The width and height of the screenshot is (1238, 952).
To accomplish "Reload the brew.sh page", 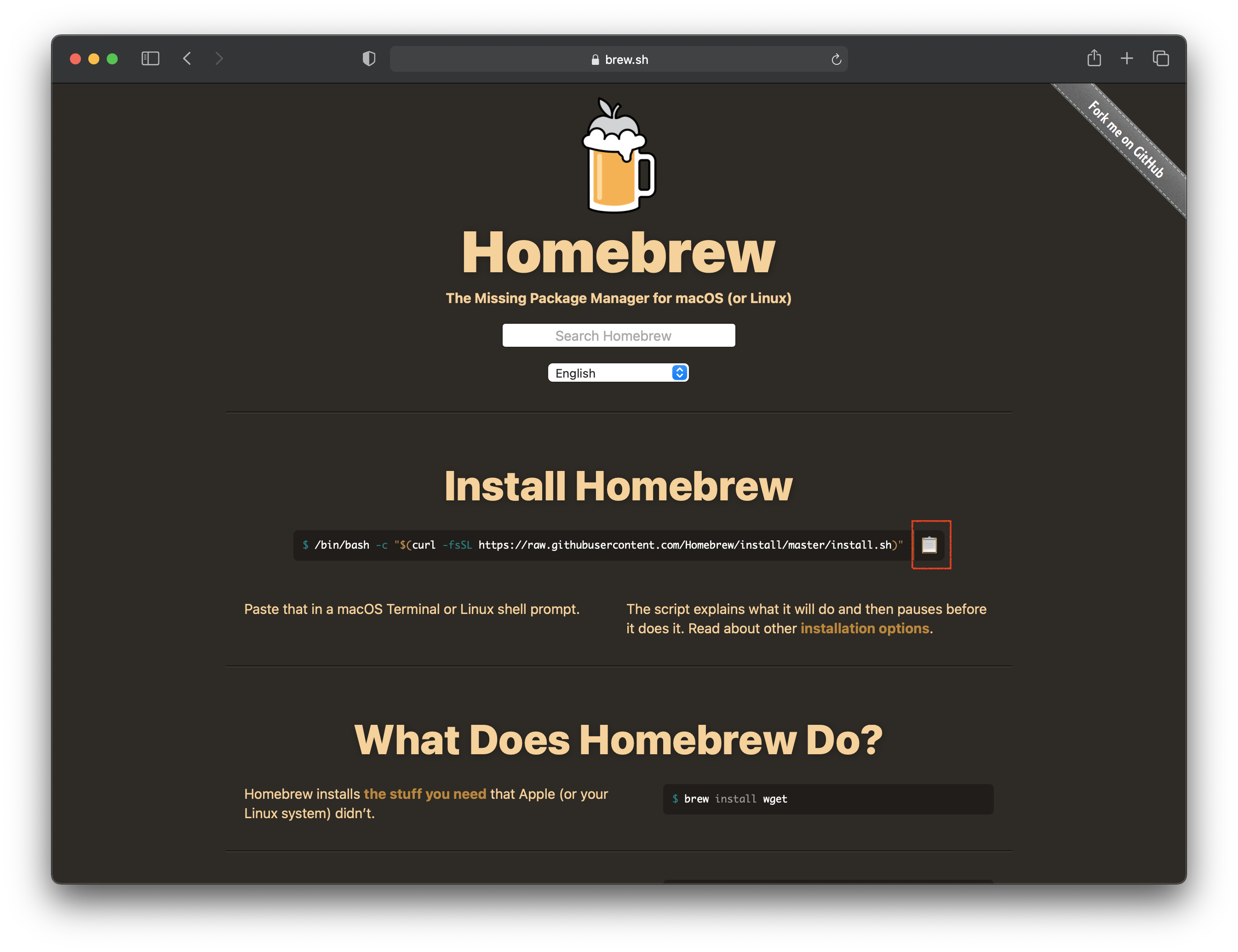I will click(x=836, y=59).
